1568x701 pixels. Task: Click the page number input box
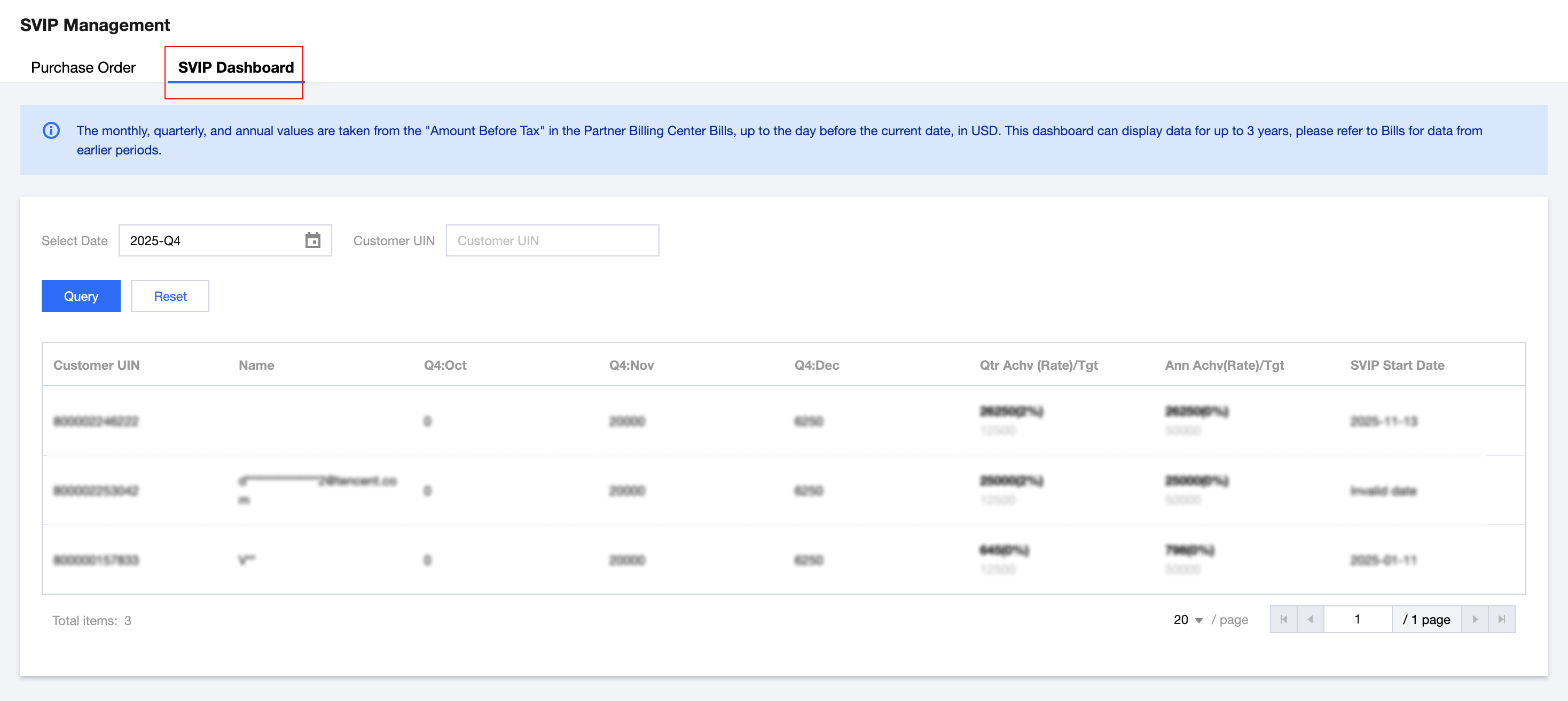coord(1358,619)
